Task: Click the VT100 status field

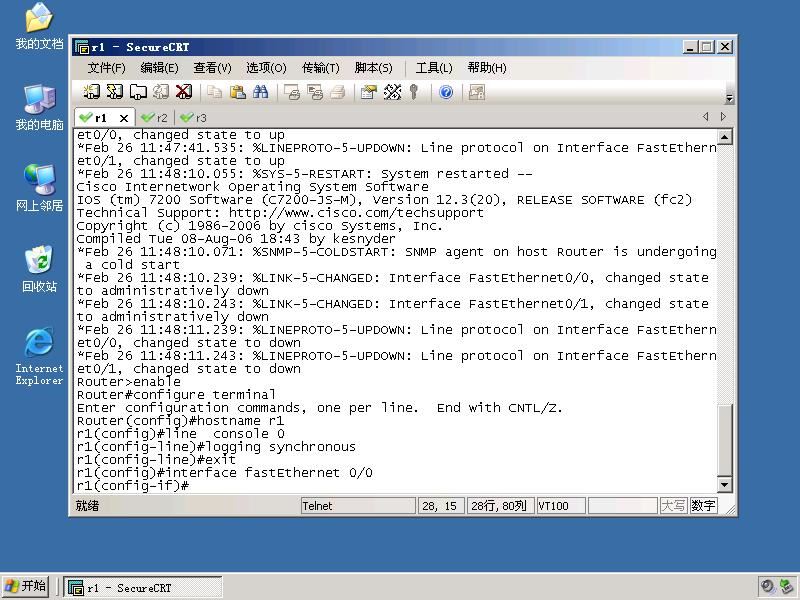Action: [561, 506]
